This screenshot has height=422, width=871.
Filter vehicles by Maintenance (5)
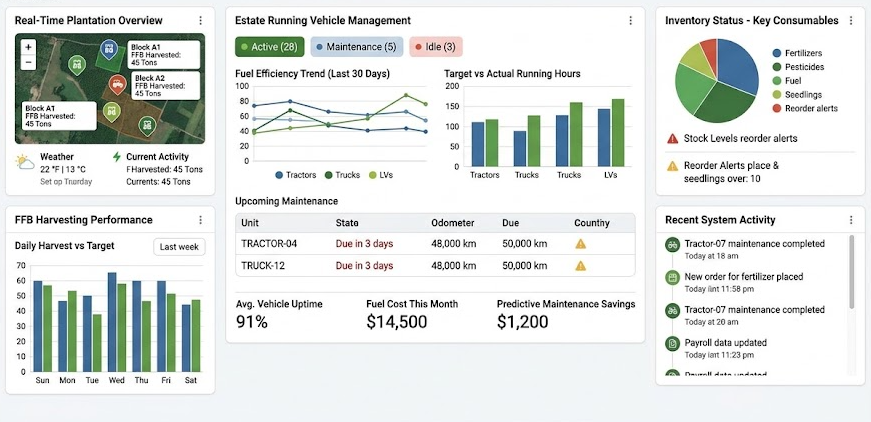tap(357, 47)
